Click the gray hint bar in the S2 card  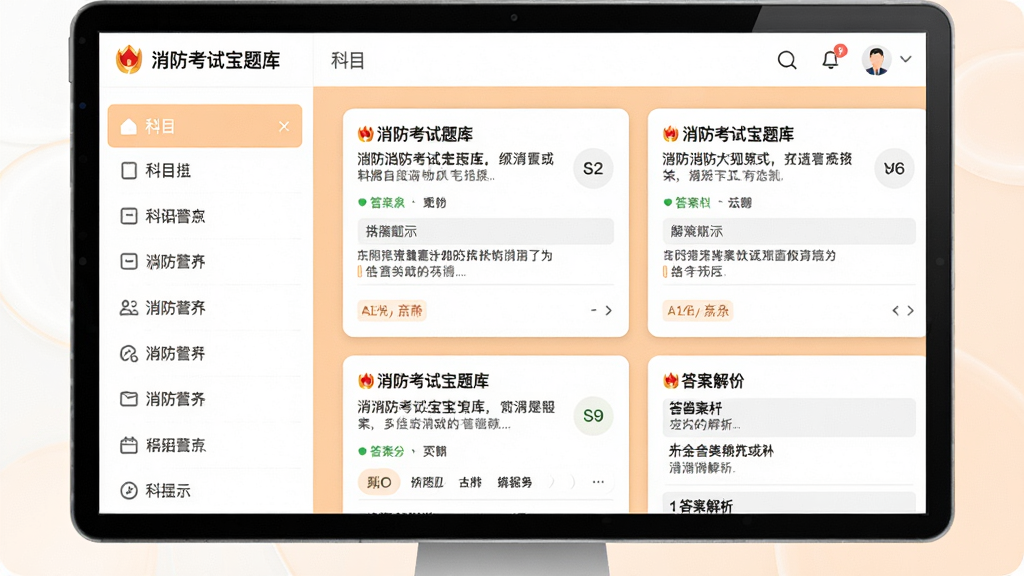click(485, 231)
